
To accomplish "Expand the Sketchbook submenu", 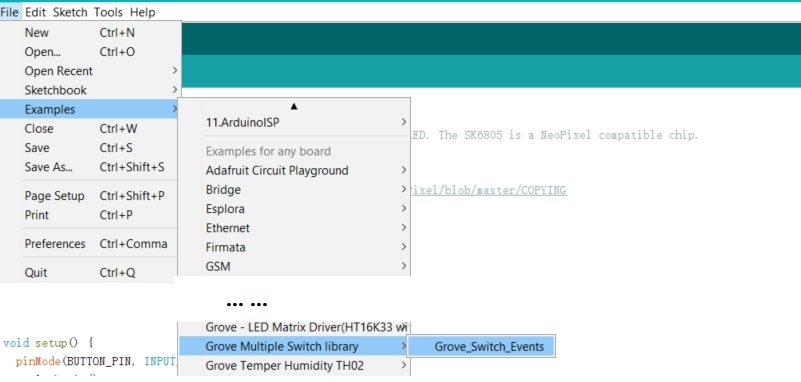I will coord(90,90).
